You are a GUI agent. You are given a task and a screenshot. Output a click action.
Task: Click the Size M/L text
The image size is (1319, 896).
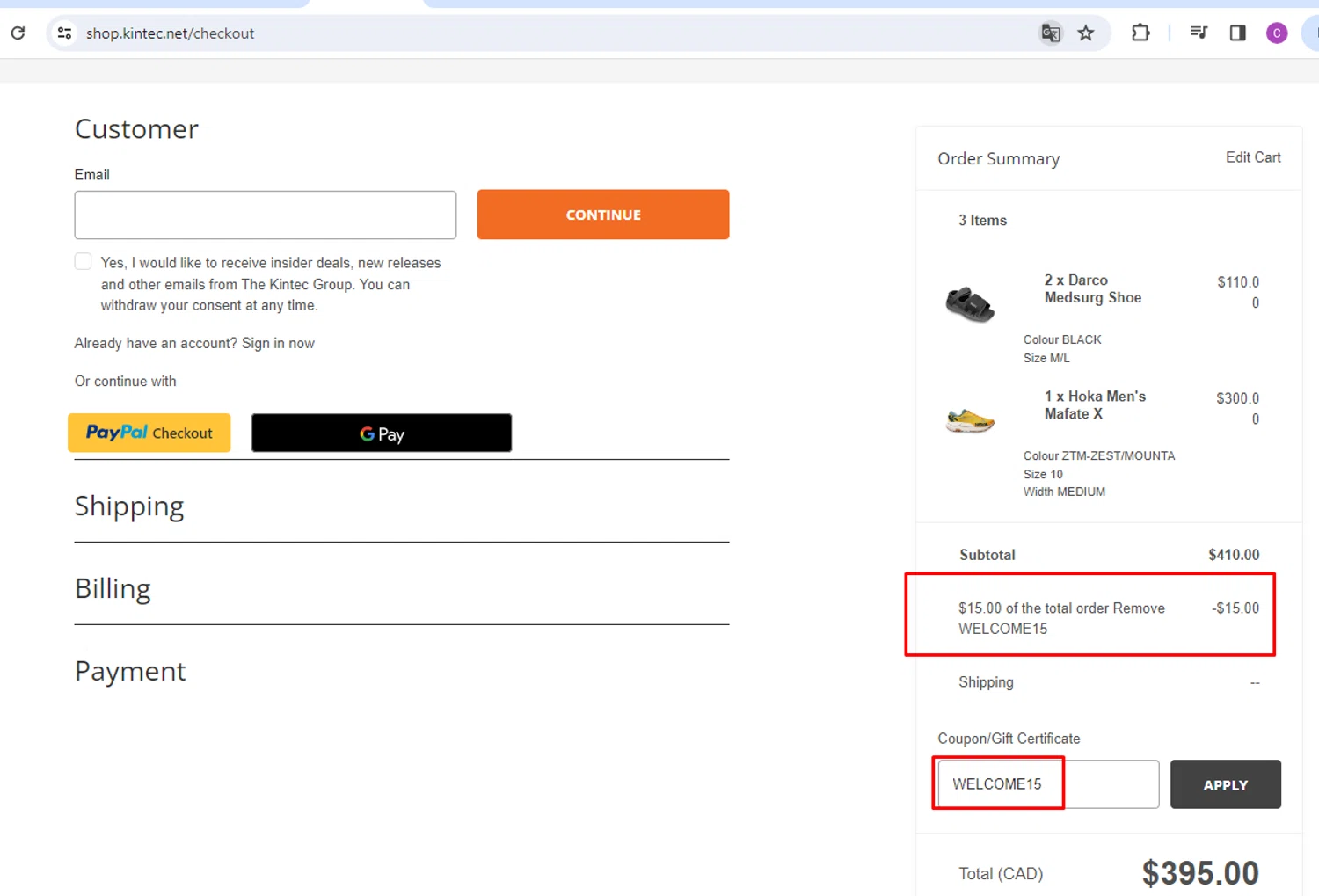(1046, 358)
